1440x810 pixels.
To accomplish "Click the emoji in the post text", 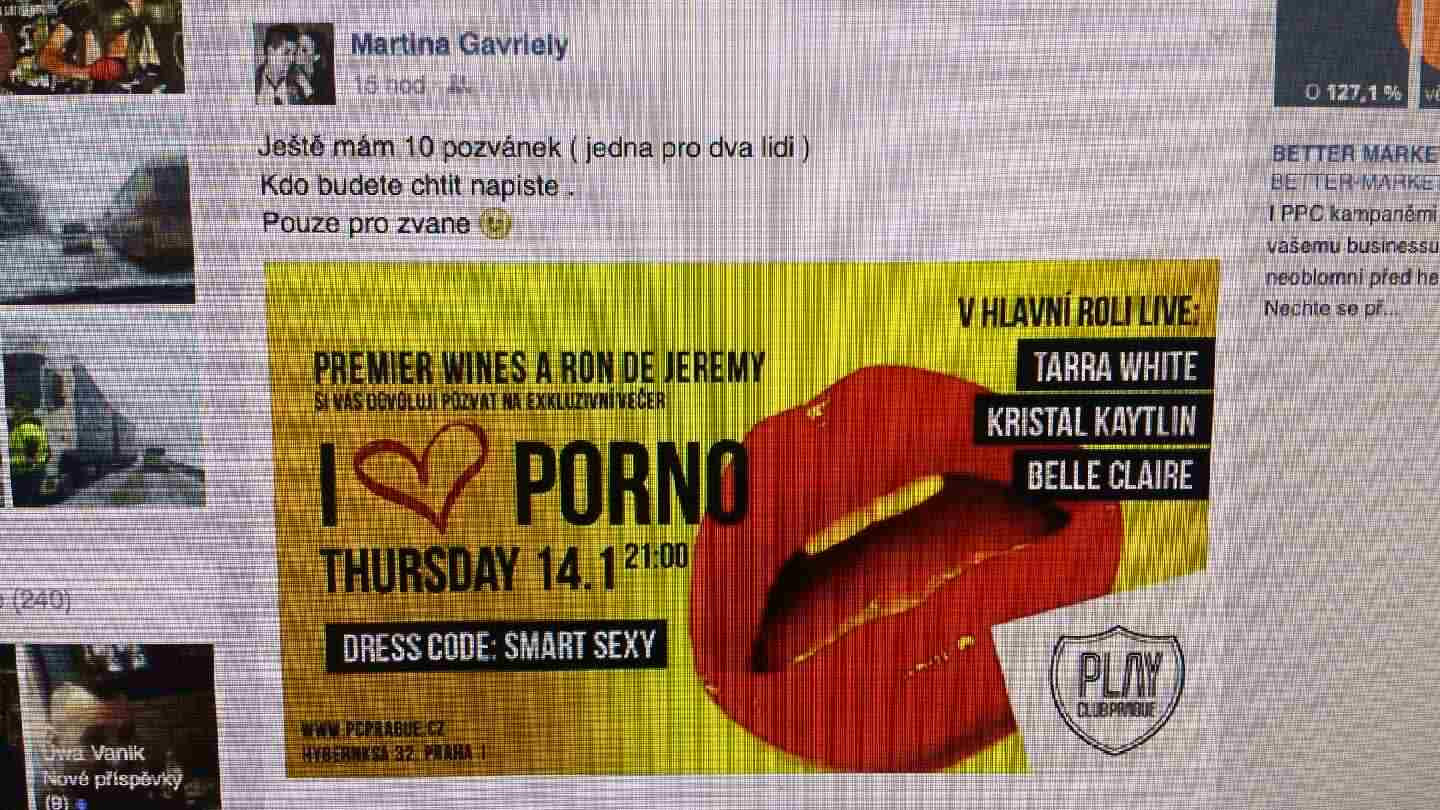I will 495,224.
